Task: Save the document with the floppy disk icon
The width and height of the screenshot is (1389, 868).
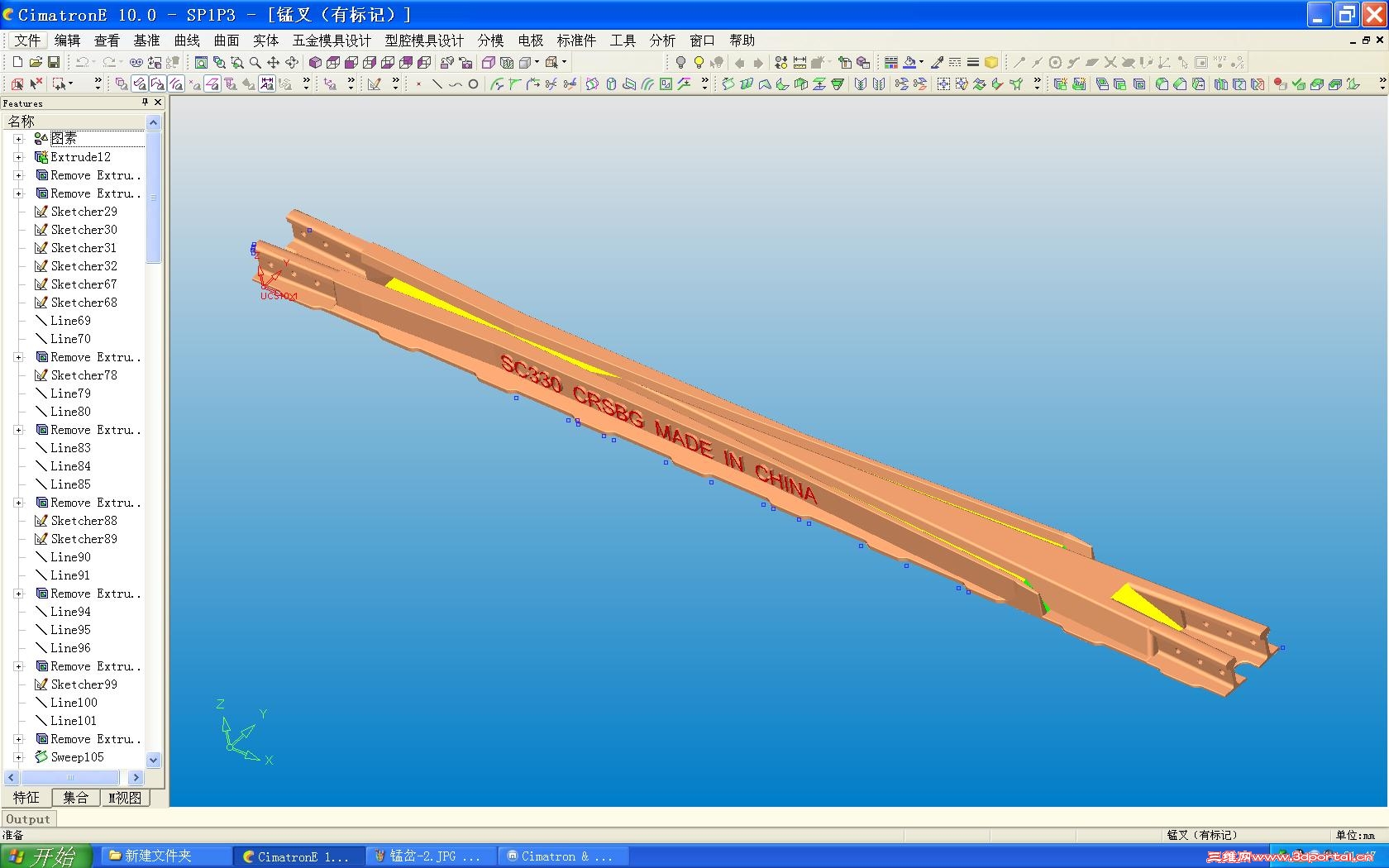Action: [x=54, y=62]
